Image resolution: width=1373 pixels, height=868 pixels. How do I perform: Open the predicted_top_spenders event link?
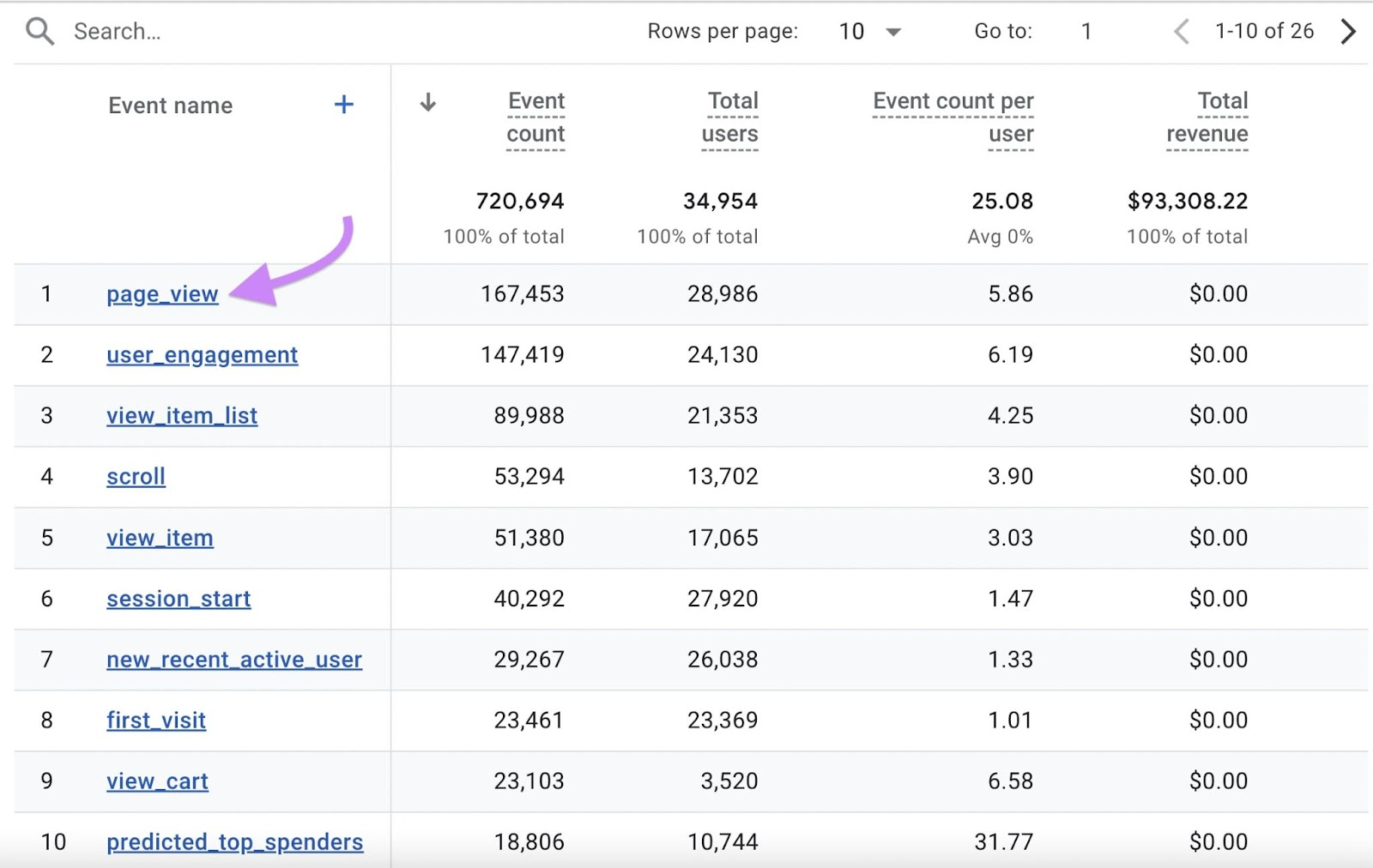coord(234,842)
